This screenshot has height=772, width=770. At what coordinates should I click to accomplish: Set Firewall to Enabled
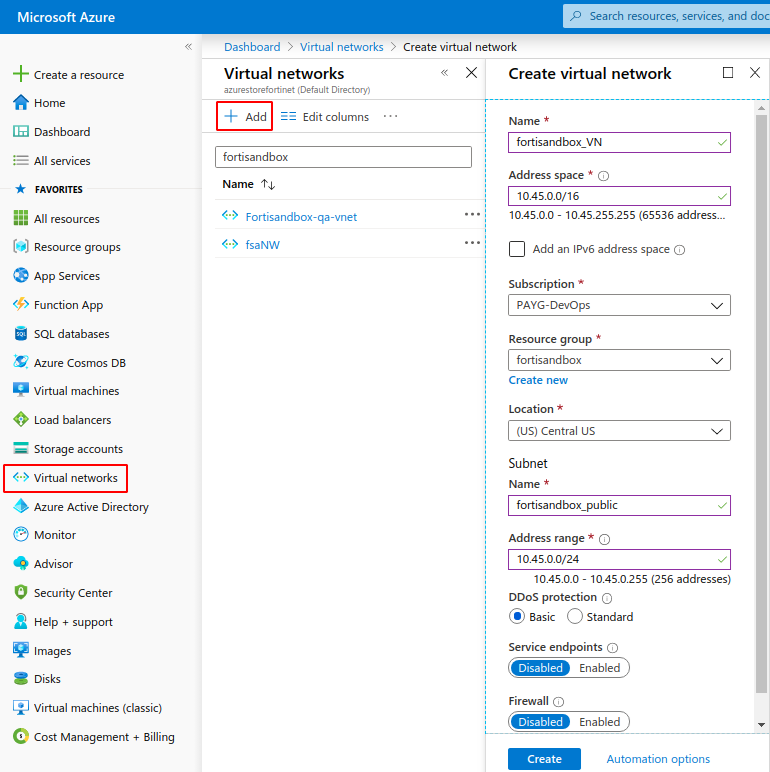point(599,722)
